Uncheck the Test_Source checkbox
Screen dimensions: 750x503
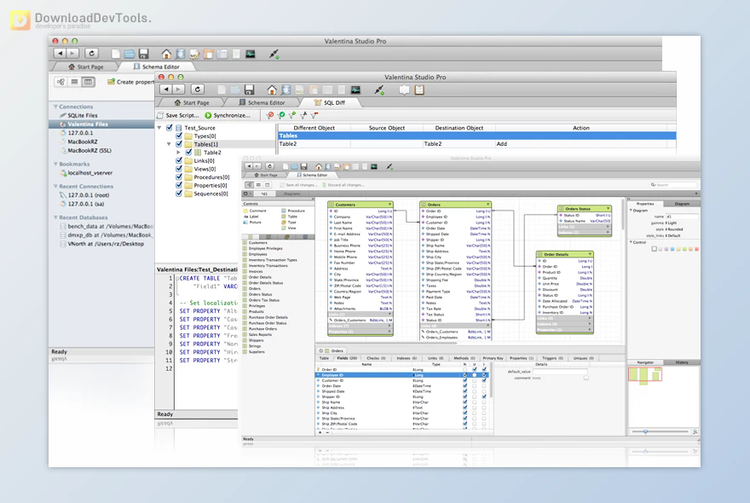(169, 128)
